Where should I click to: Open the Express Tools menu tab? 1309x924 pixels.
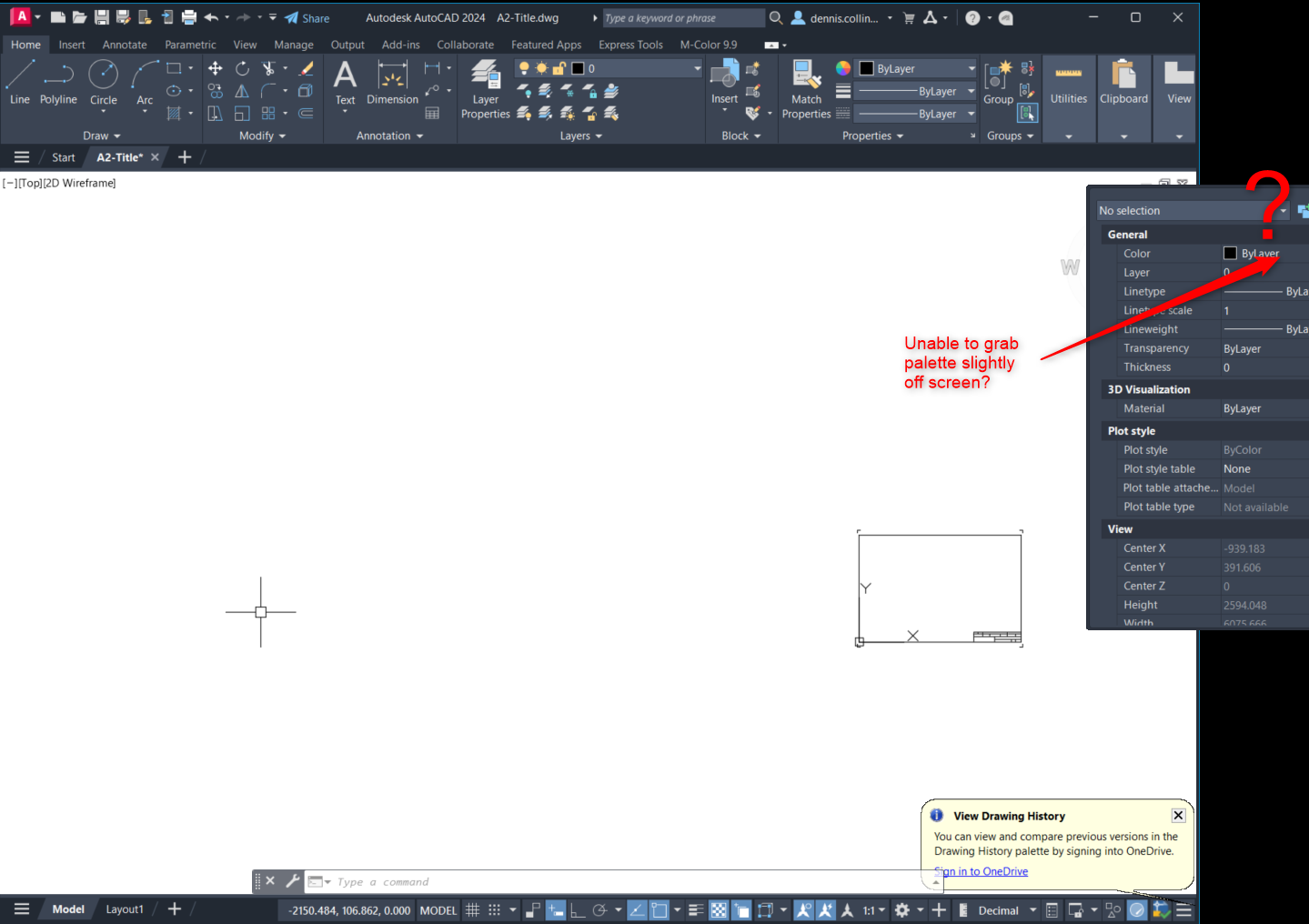(630, 44)
